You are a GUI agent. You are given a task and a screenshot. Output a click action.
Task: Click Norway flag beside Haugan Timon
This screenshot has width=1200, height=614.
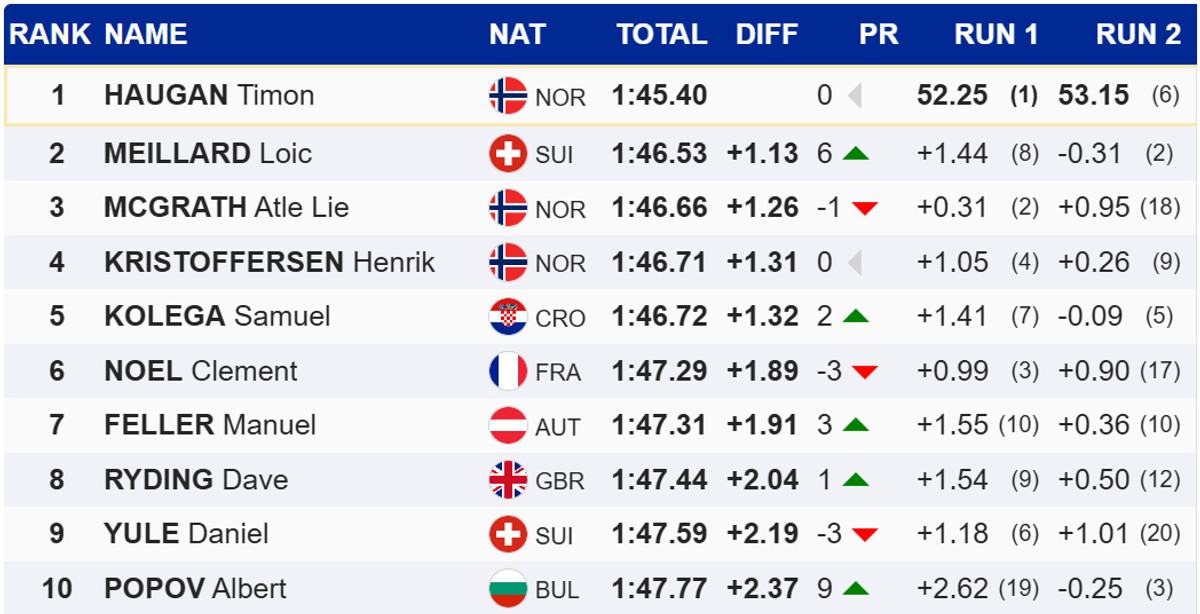(508, 96)
